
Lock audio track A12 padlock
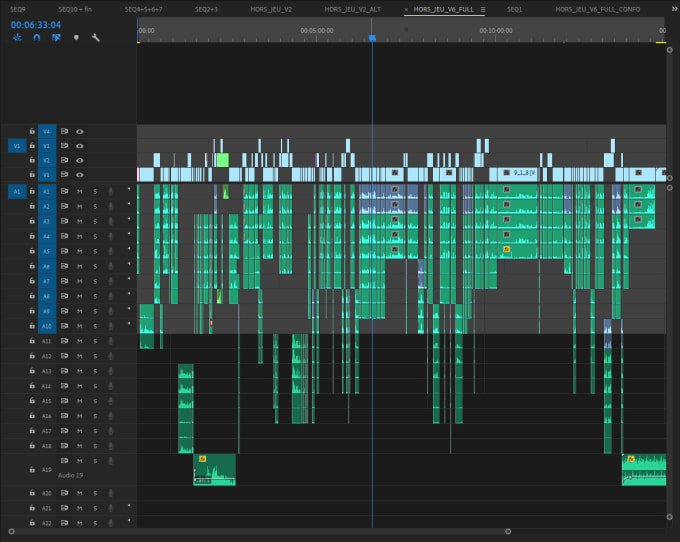pyautogui.click(x=32, y=356)
